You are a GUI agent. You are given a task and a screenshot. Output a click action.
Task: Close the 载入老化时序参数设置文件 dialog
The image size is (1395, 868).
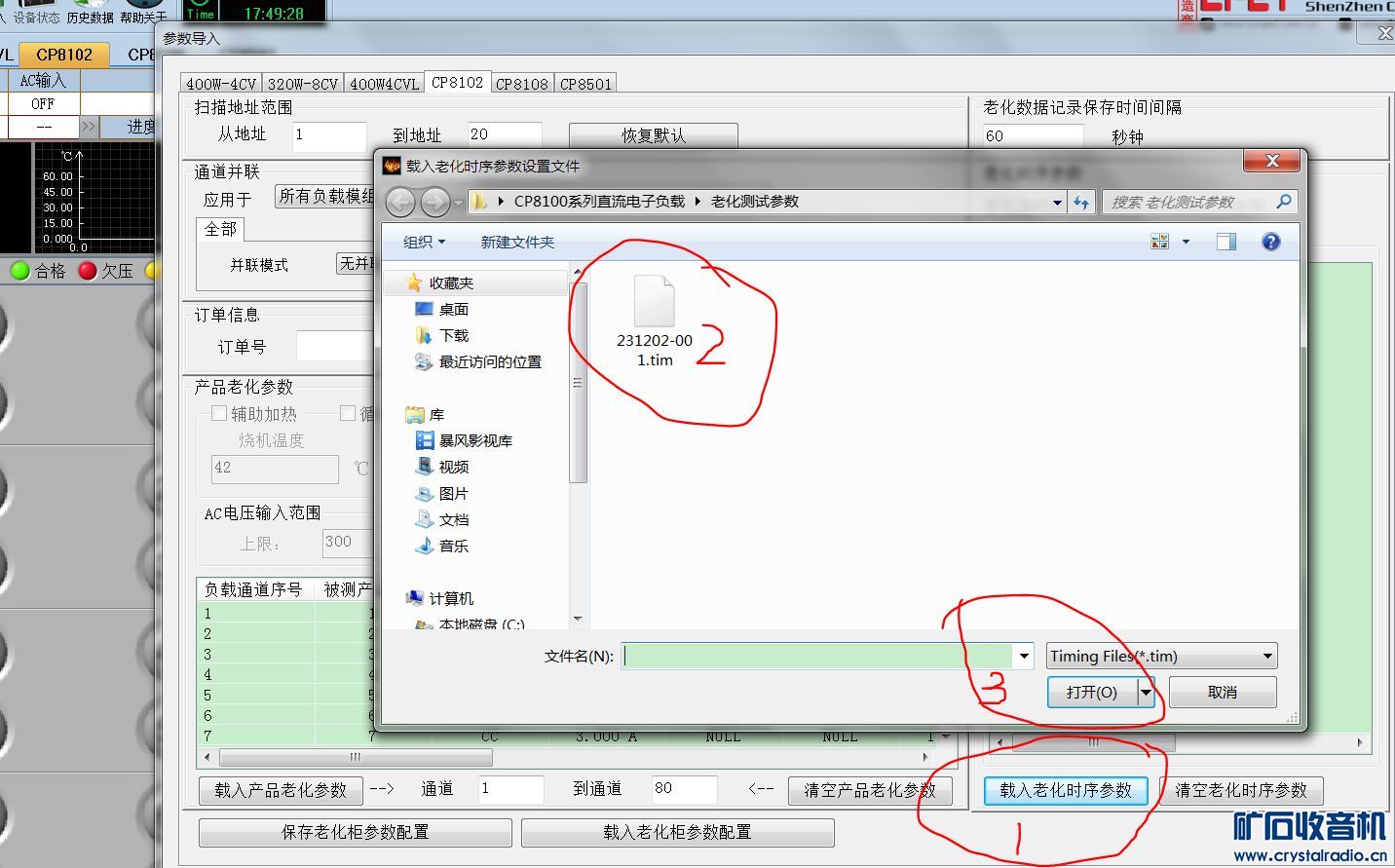(x=1271, y=162)
